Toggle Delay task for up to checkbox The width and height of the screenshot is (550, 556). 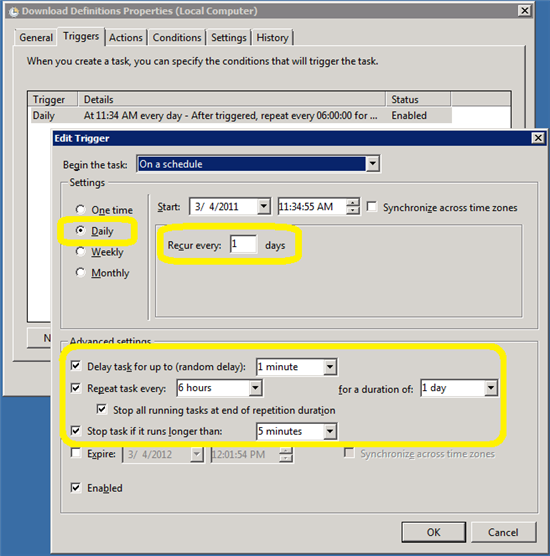76,366
